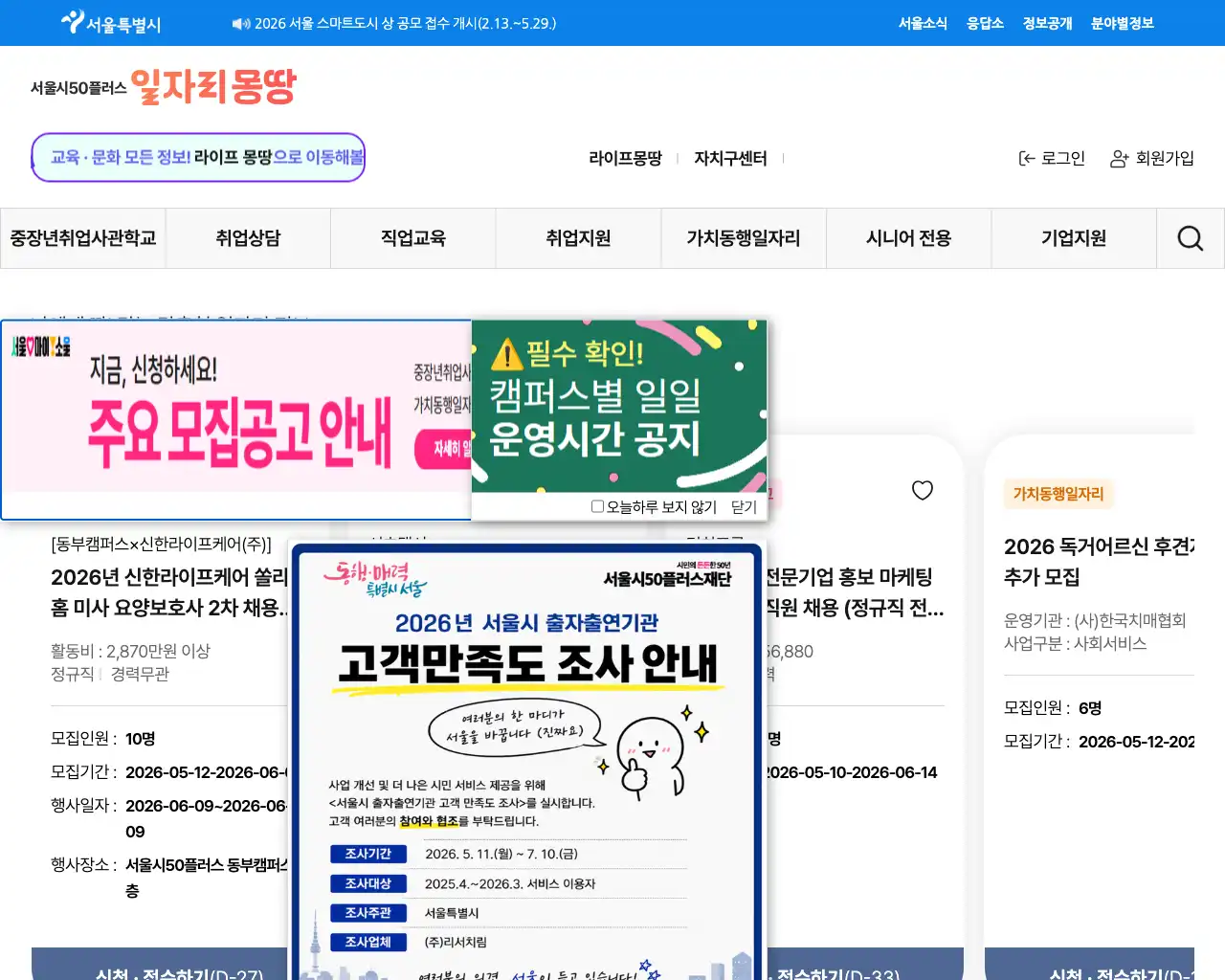Open 2026 독거어르신 후견 추가 모집 title
The height and width of the screenshot is (980, 1225).
[x=1099, y=562]
